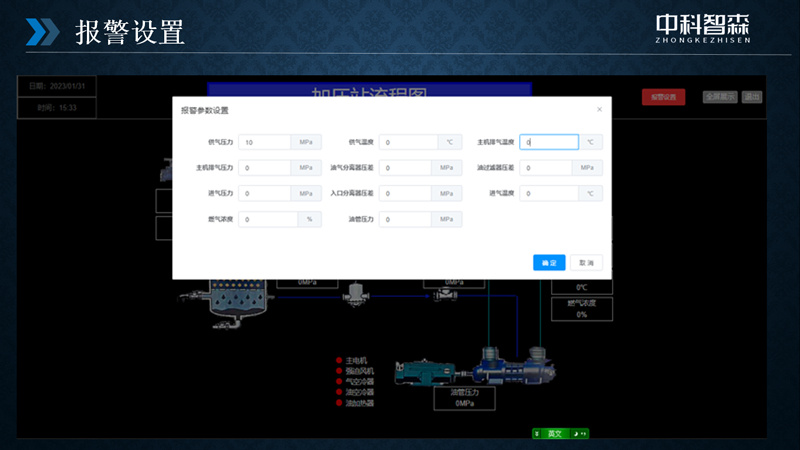The height and width of the screenshot is (450, 800).
Task: Click the 主机排气温度 input field
Action: [549, 142]
